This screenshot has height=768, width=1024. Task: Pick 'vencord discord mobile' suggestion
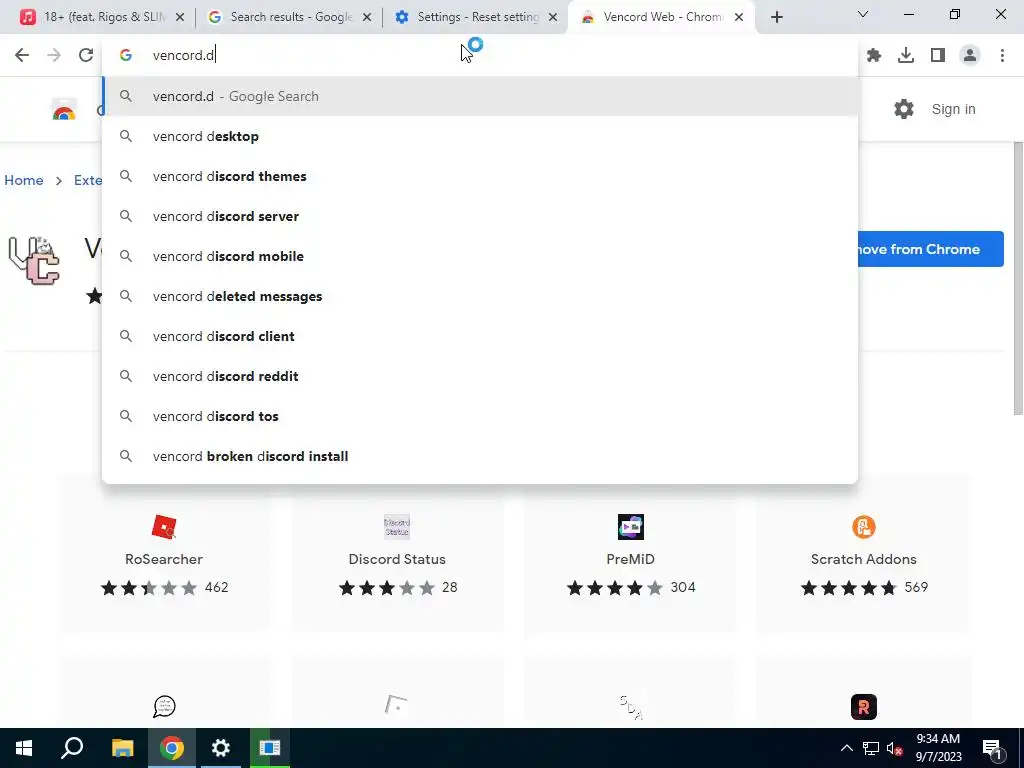(x=480, y=256)
